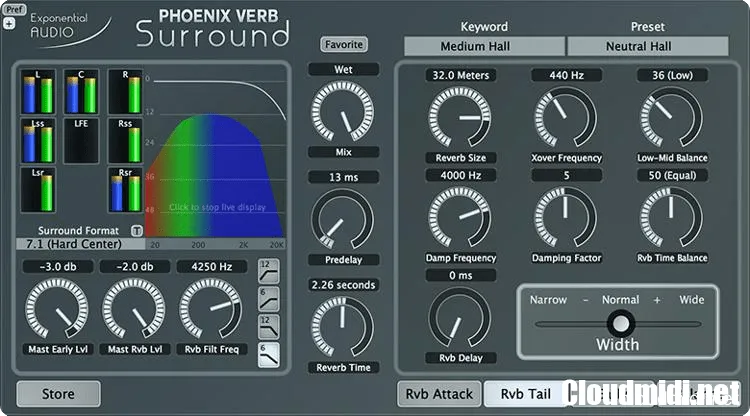Toggle the LFE channel meter
This screenshot has width=750, height=416.
pos(82,138)
